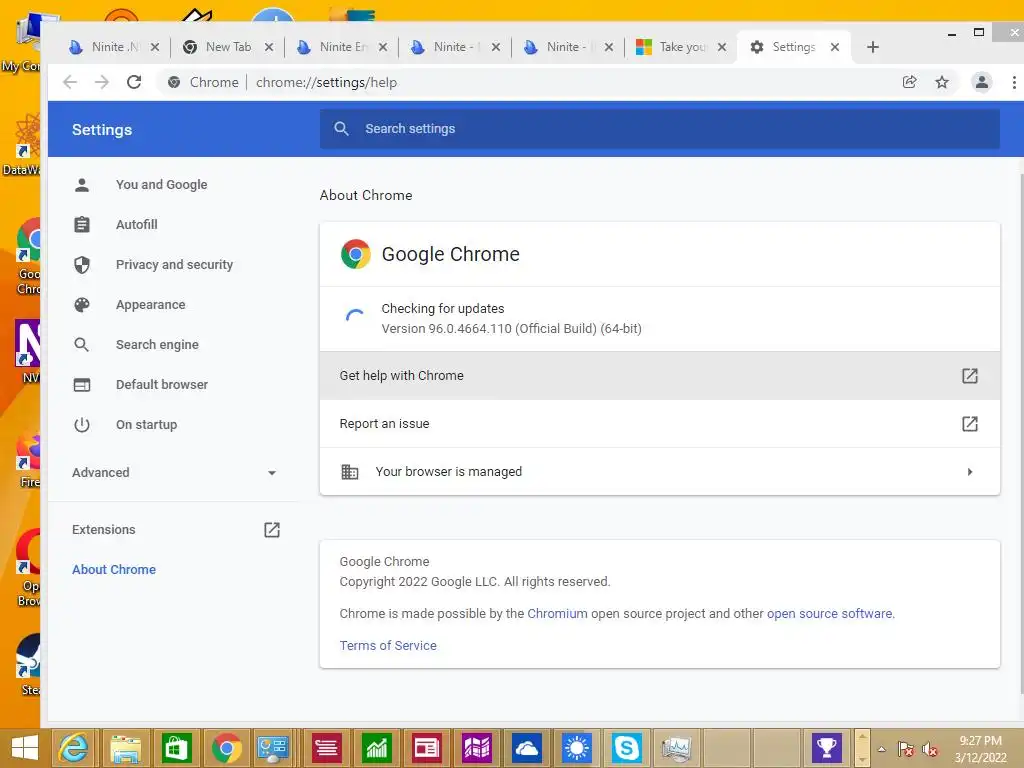Bookmark this tab with the star icon
Image resolution: width=1024 pixels, height=768 pixels.
(x=942, y=82)
